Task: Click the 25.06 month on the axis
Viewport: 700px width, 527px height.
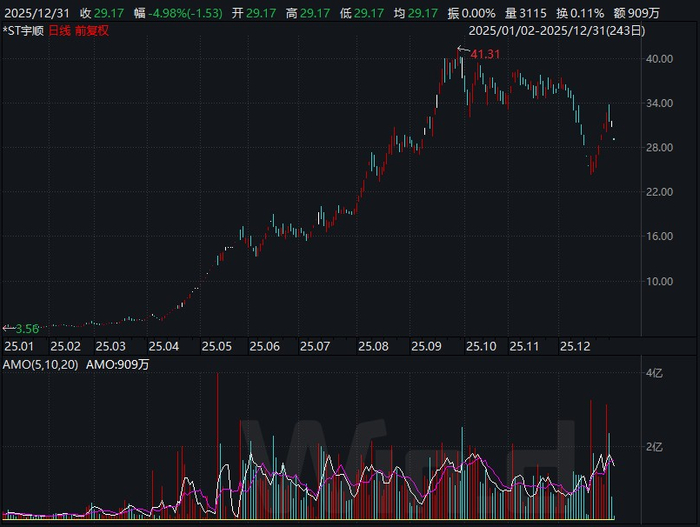Action: point(264,346)
